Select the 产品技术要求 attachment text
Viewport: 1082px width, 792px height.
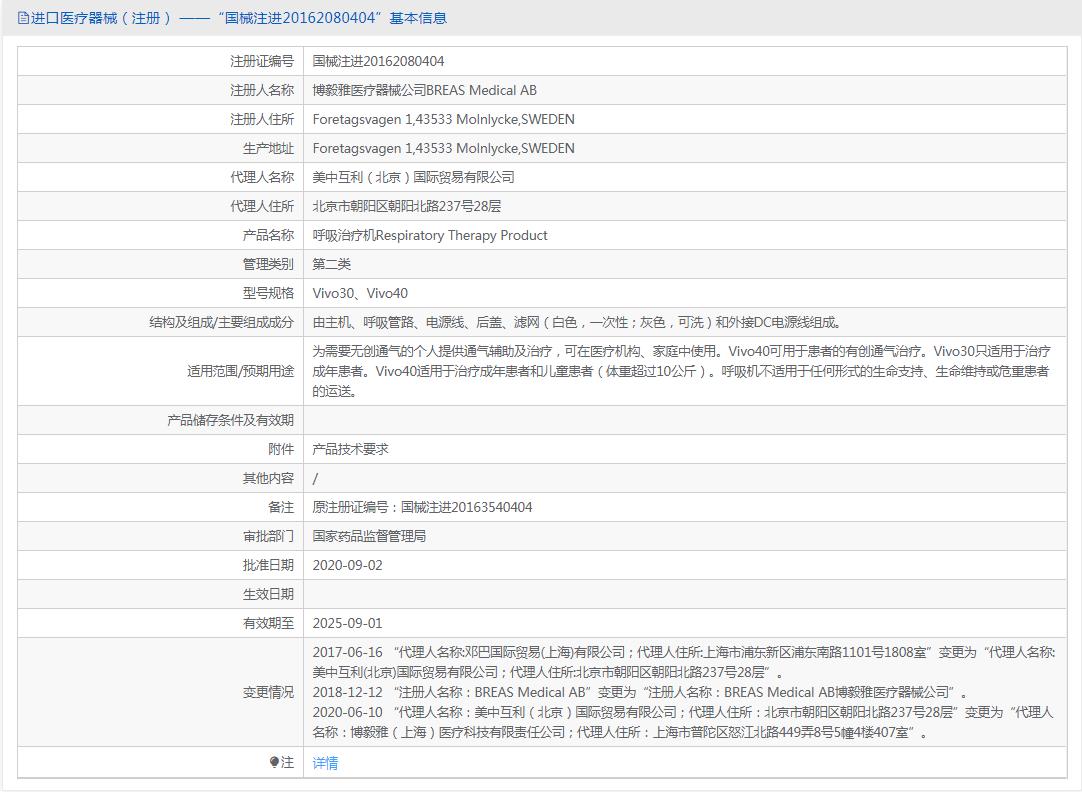pyautogui.click(x=351, y=449)
